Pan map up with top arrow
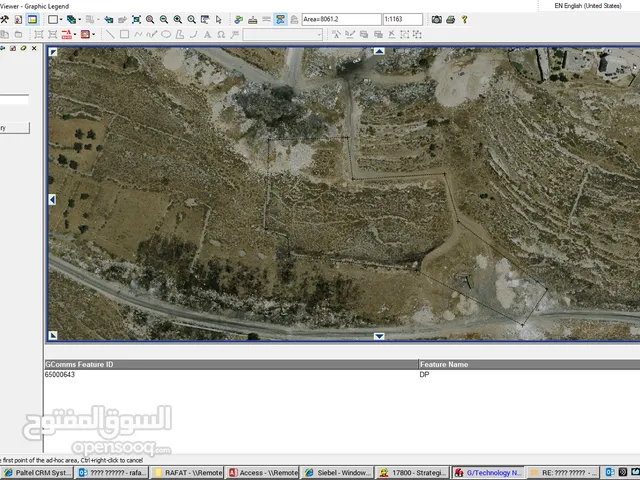This screenshot has height=480, width=640. pos(379,51)
